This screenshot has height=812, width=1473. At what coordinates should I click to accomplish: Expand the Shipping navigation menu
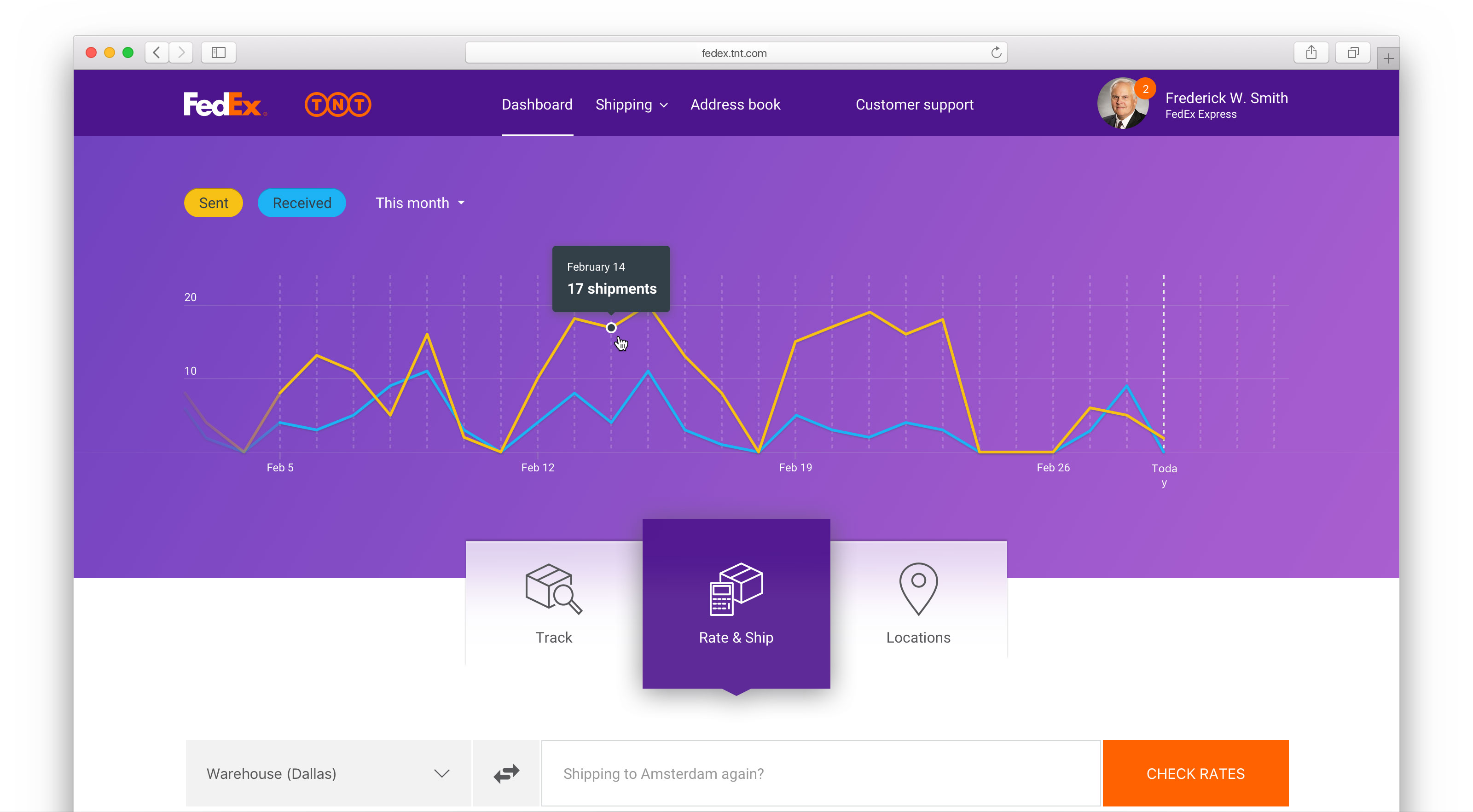pos(632,104)
